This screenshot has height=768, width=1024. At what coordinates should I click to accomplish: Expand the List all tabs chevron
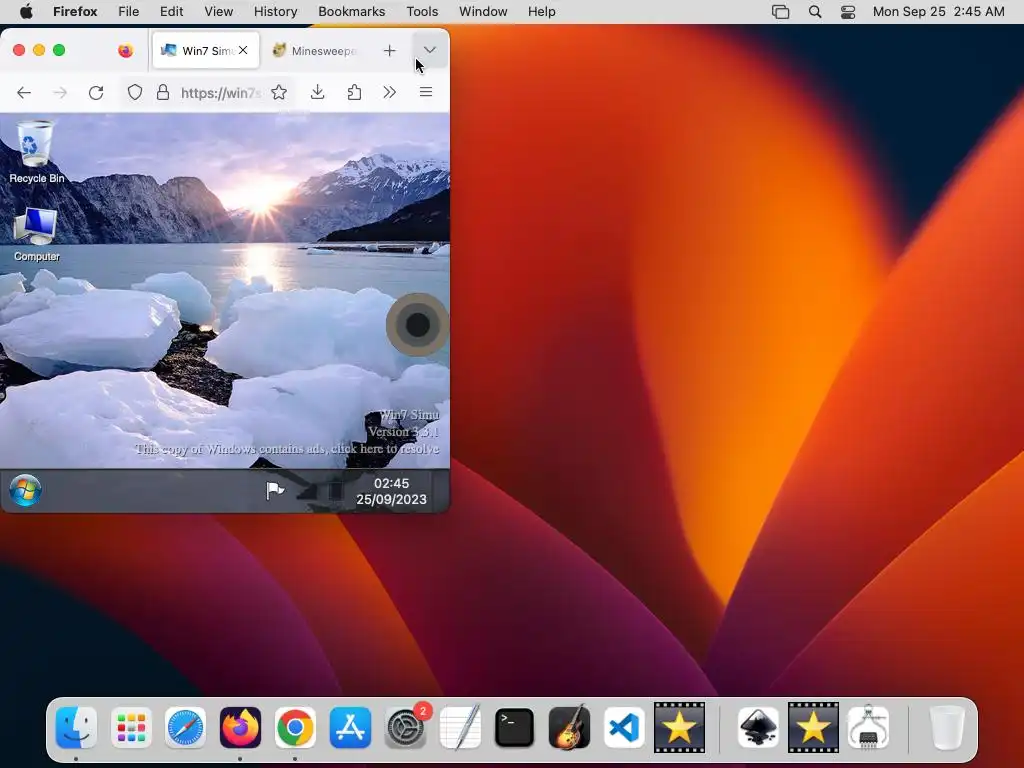(x=430, y=50)
